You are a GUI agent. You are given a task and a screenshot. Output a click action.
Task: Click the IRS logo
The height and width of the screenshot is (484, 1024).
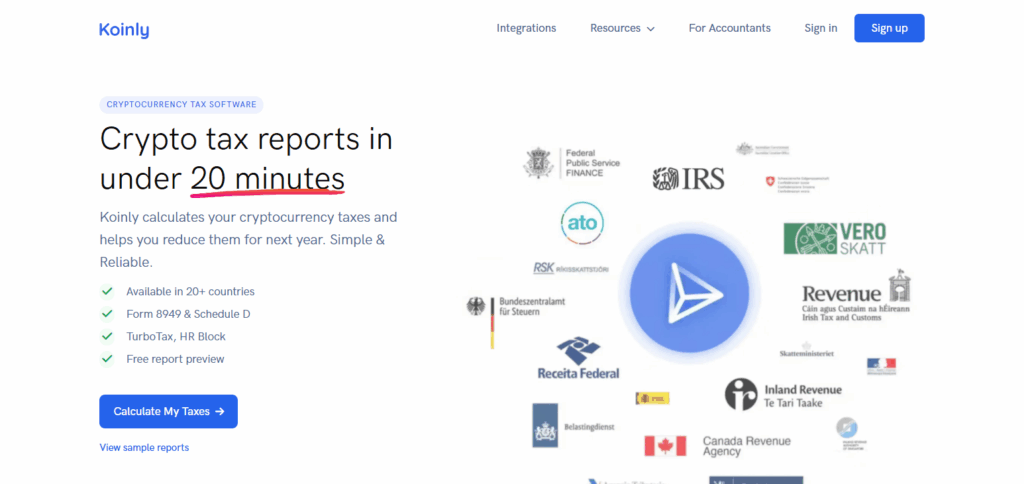pyautogui.click(x=688, y=179)
